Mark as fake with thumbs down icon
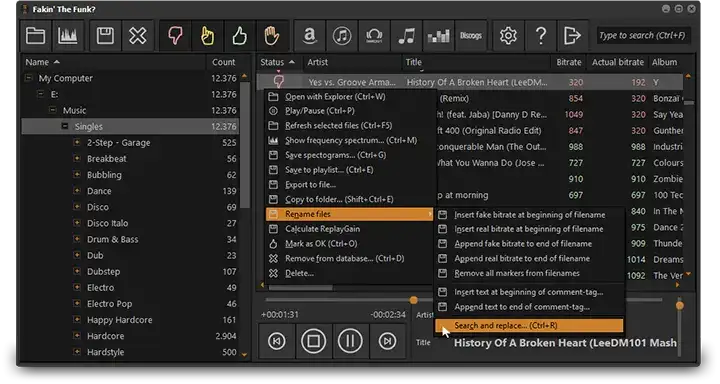This screenshot has width=720, height=384. 175,35
